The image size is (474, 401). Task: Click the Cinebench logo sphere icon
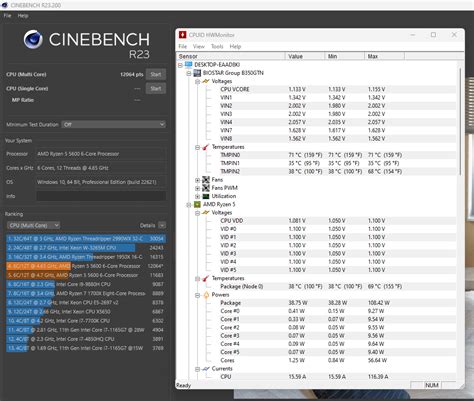coord(33,39)
